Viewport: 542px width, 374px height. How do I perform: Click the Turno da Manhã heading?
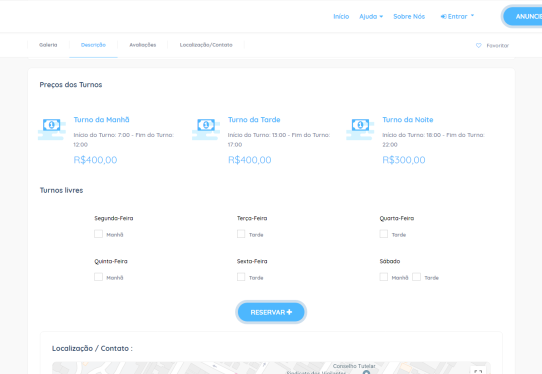(x=101, y=120)
